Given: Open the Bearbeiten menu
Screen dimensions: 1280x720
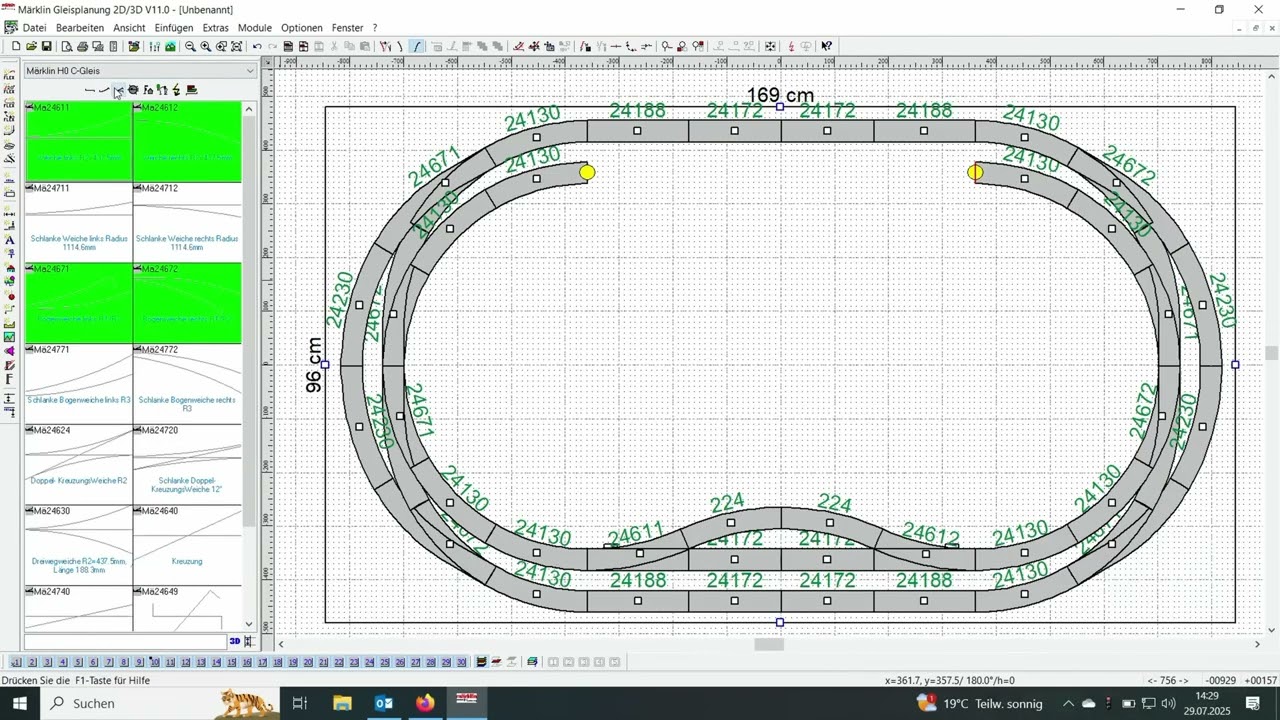Looking at the screenshot, I should (x=80, y=28).
